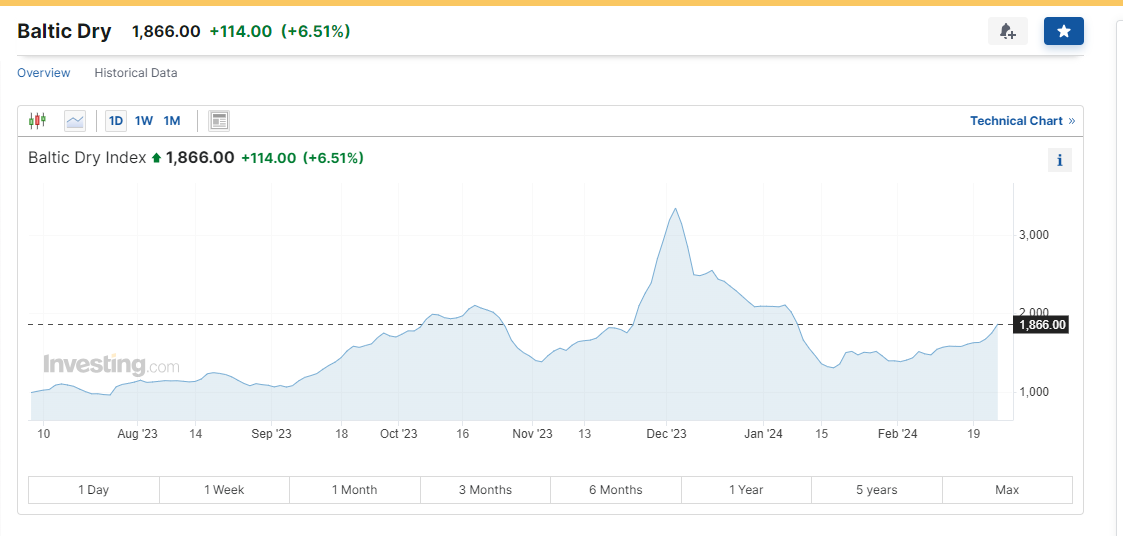Set chart range to 1 Week

(224, 490)
